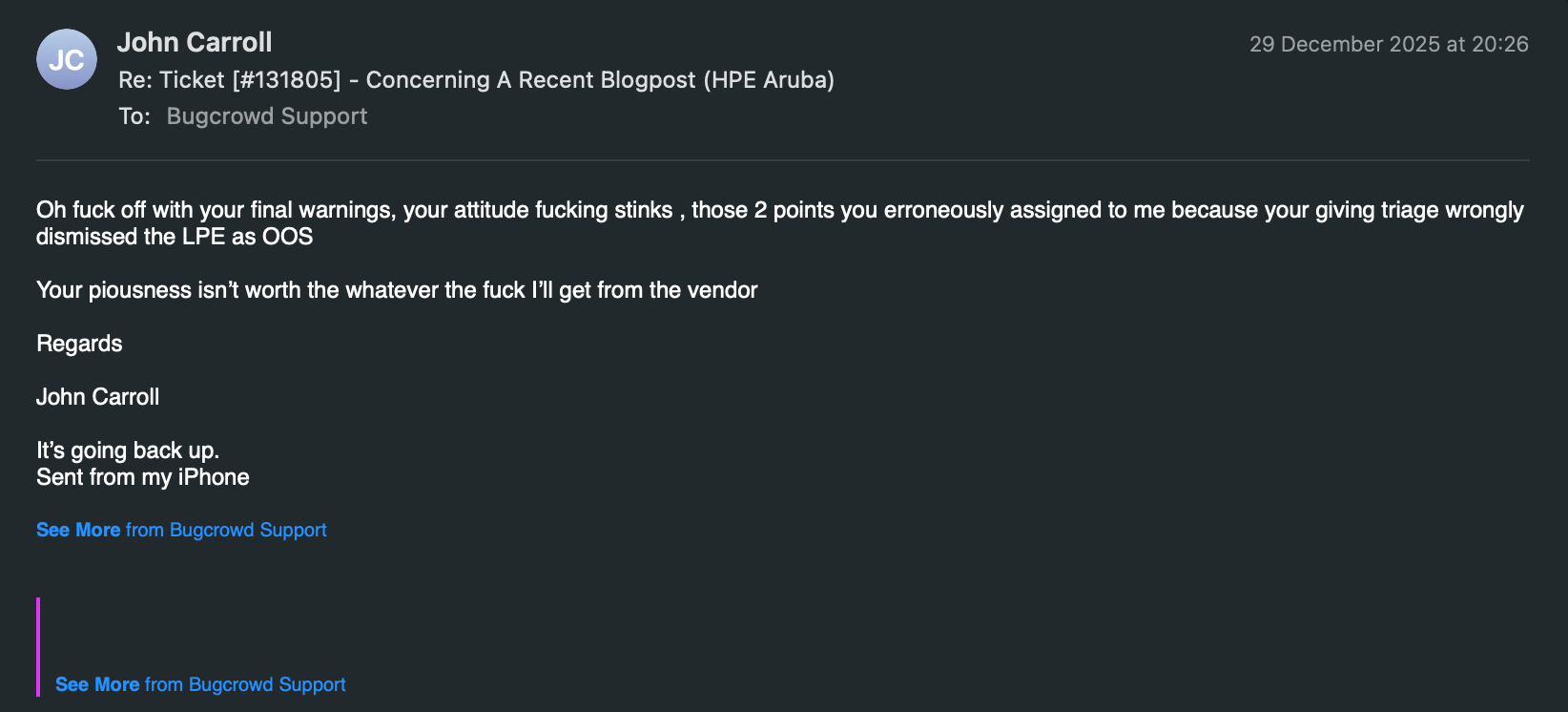
Task: Click "from Bugcrowd Support" in quoted link
Action: [x=245, y=684]
